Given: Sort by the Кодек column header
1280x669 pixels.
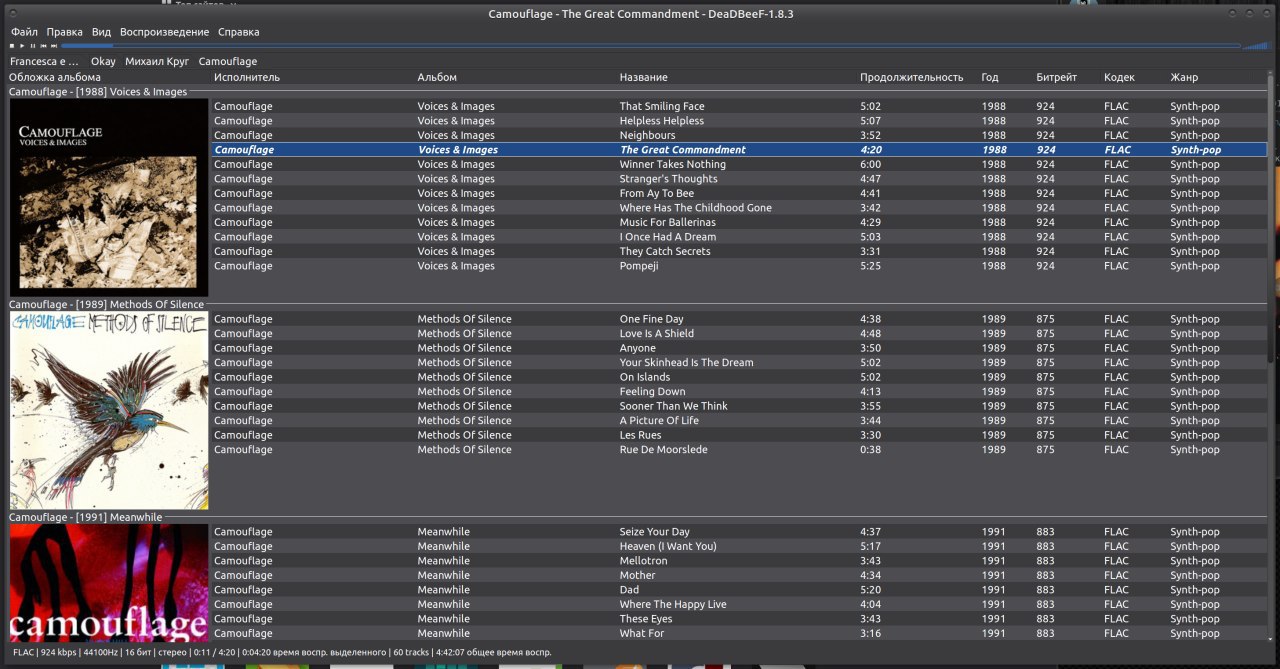Looking at the screenshot, I should (1135, 77).
